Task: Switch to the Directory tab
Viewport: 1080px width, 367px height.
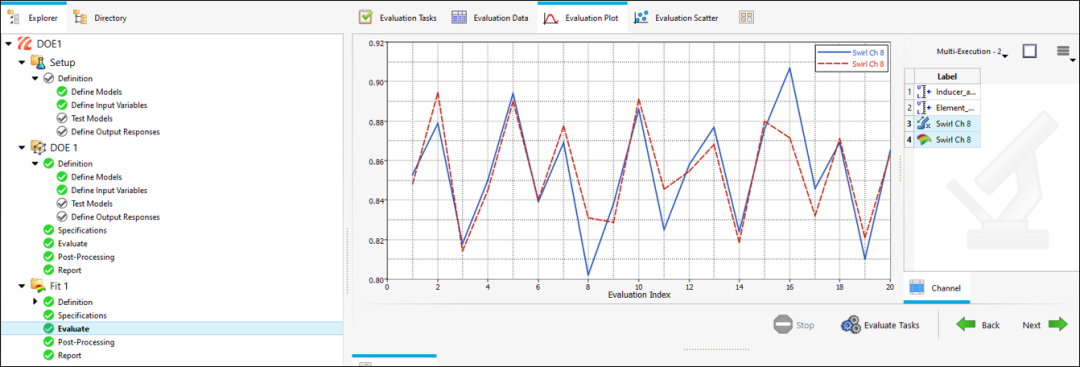Action: (101, 18)
